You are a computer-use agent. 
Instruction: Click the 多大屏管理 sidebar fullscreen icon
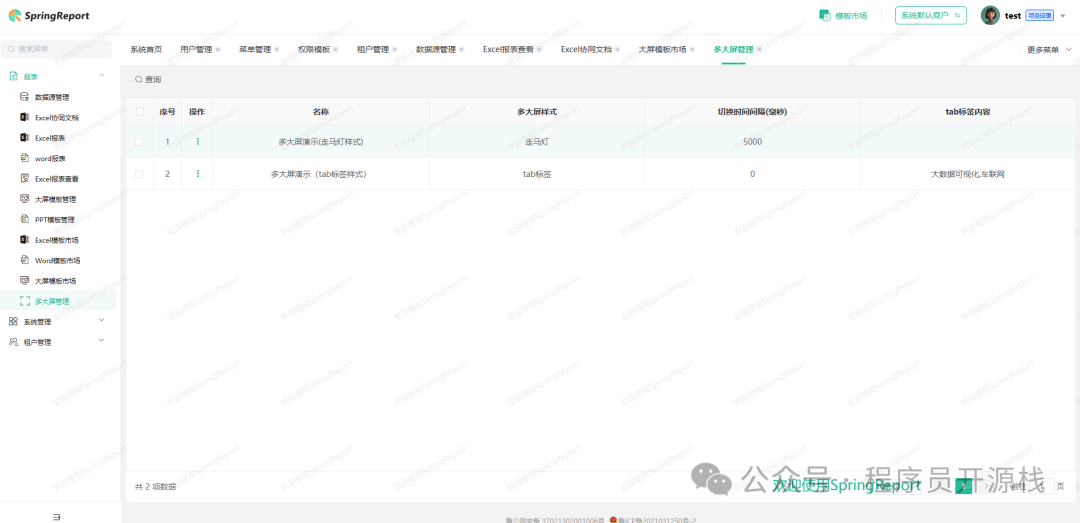25,301
